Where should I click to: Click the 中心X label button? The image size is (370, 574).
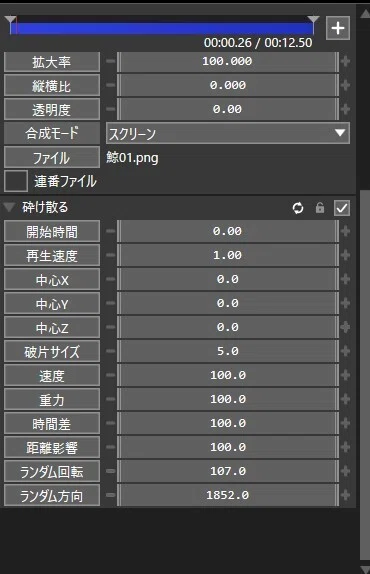(52, 279)
